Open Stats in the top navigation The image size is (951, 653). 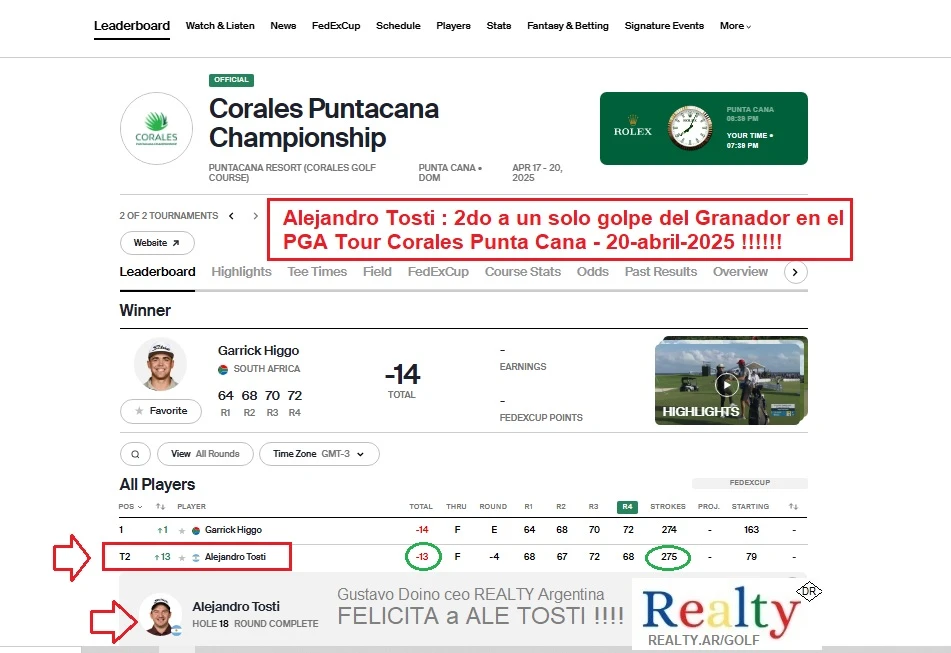[499, 26]
